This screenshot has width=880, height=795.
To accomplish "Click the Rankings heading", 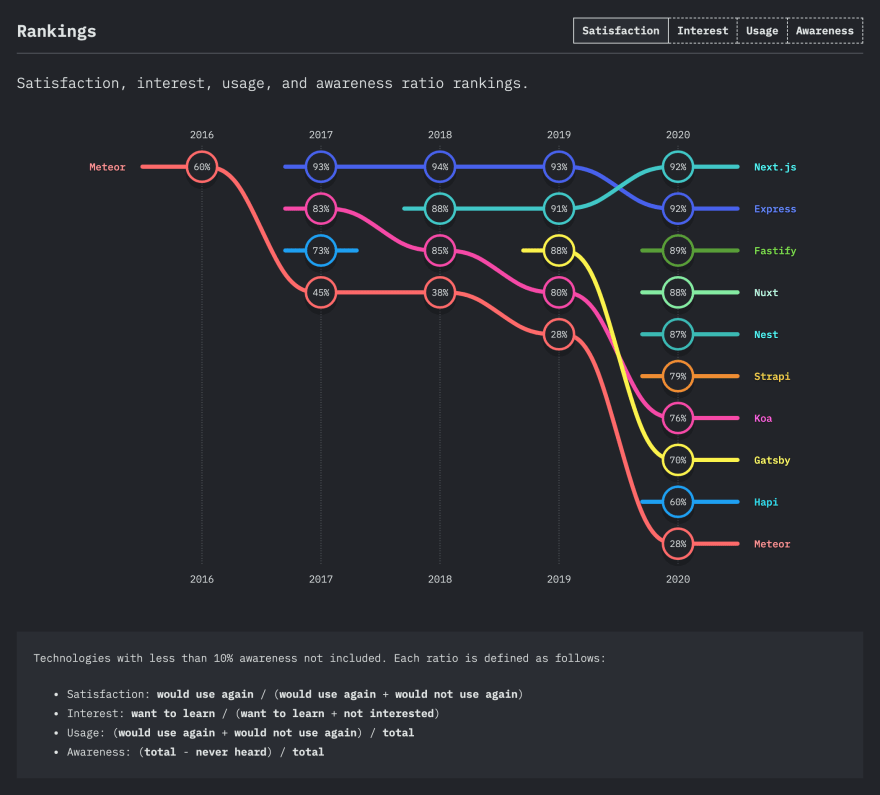I will point(57,31).
